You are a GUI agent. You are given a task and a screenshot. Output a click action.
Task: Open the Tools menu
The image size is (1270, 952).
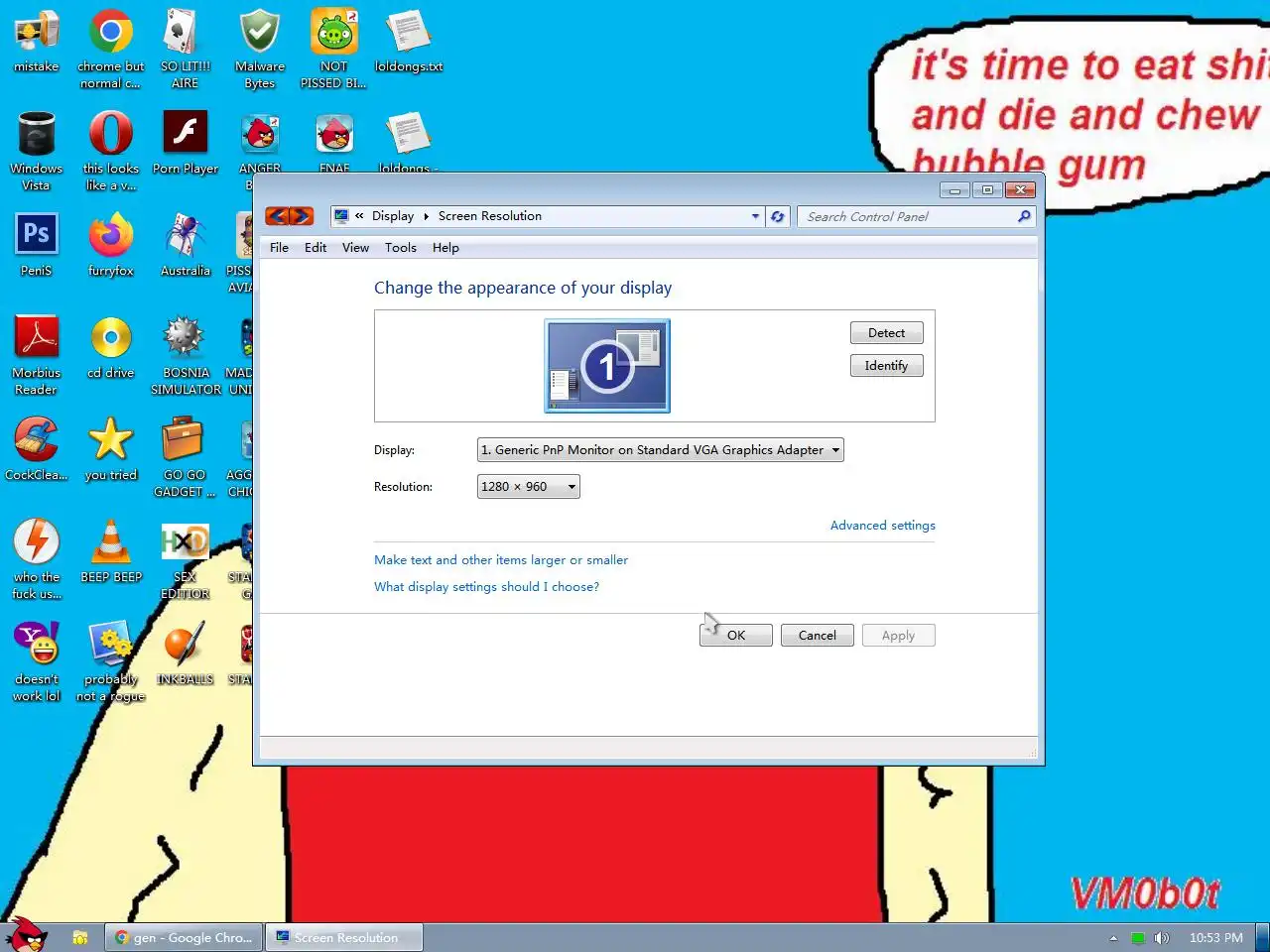(401, 248)
